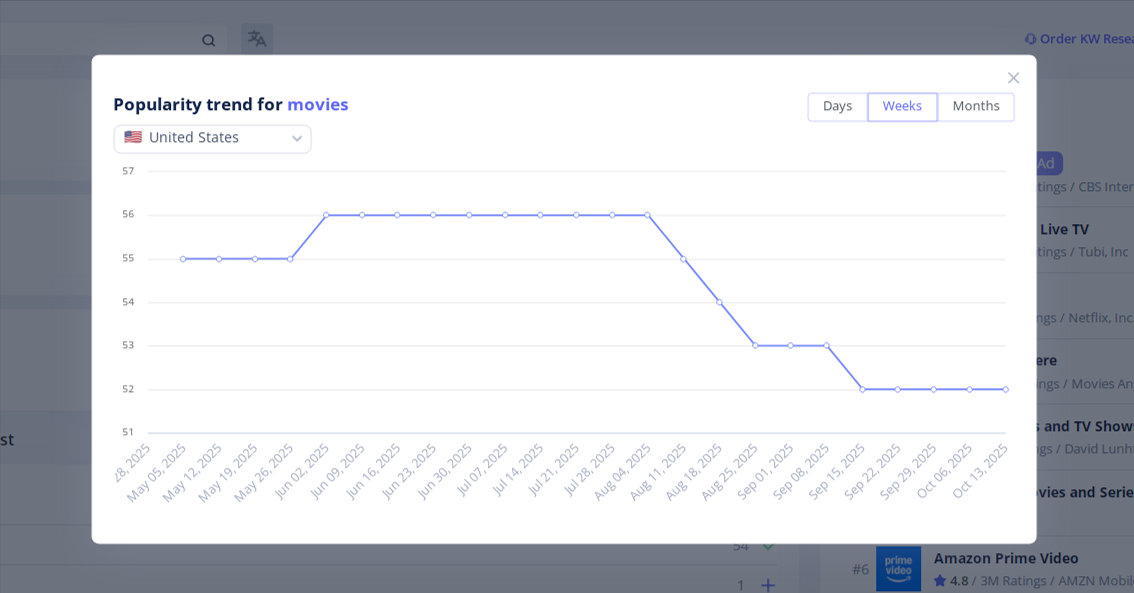This screenshot has height=593, width=1134.
Task: Click the Aug 25, 2025 data point
Action: pos(755,345)
